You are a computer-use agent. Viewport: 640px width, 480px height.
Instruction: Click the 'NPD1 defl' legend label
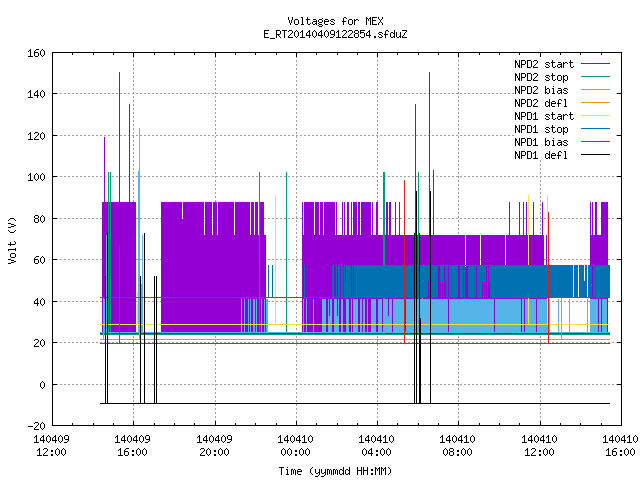pos(541,156)
